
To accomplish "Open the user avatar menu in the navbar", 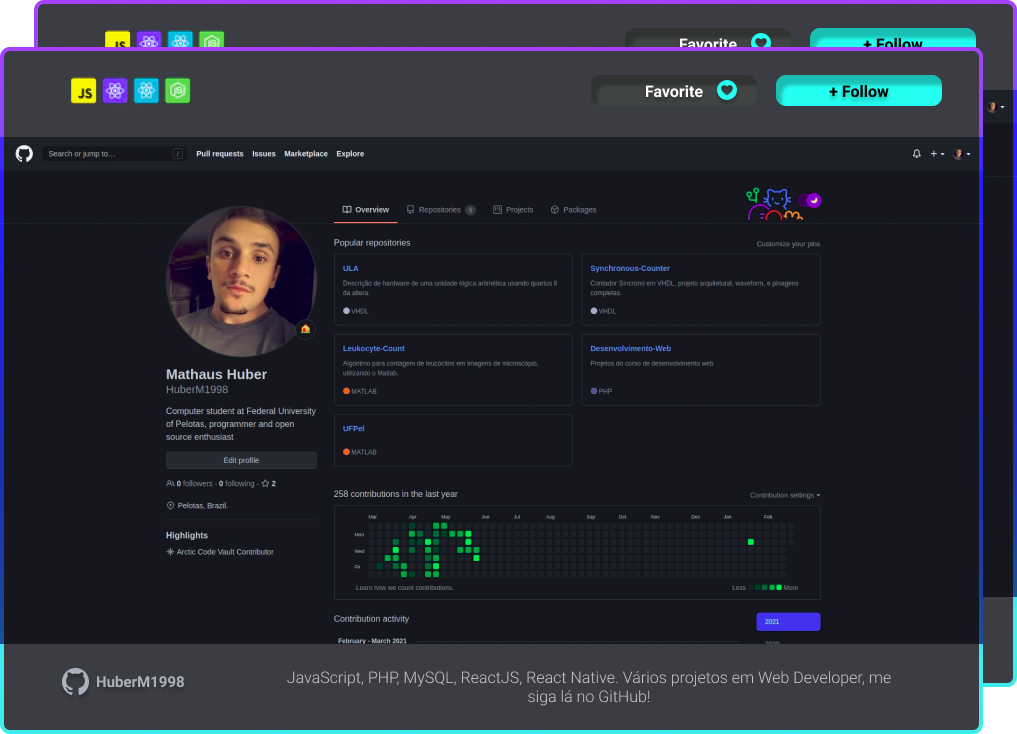I will point(961,154).
